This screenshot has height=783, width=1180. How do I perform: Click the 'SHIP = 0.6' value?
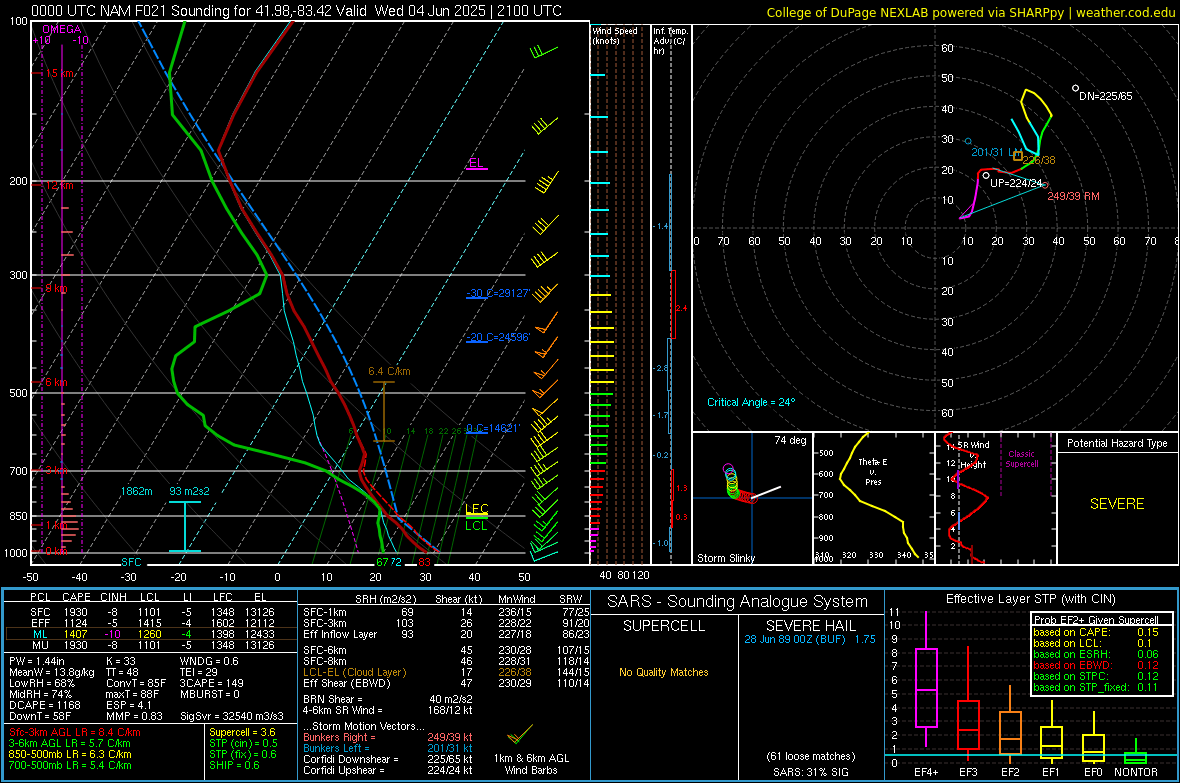234,766
